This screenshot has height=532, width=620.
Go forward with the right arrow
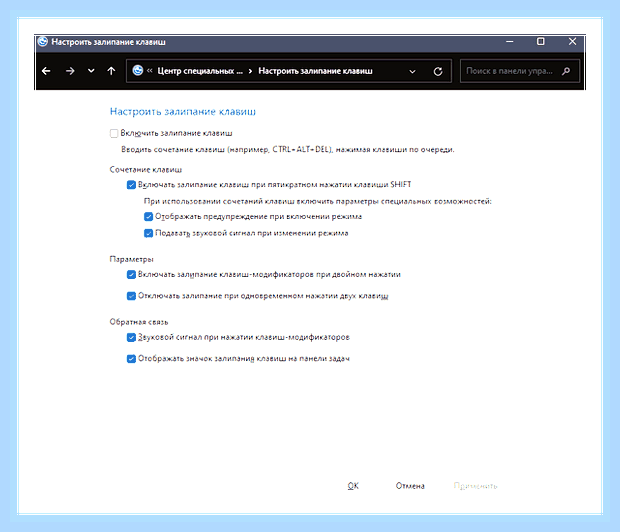(x=70, y=71)
